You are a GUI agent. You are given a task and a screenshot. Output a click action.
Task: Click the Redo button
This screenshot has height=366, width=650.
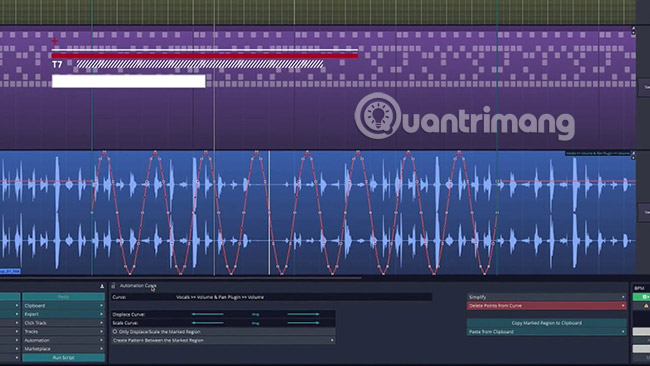[63, 297]
